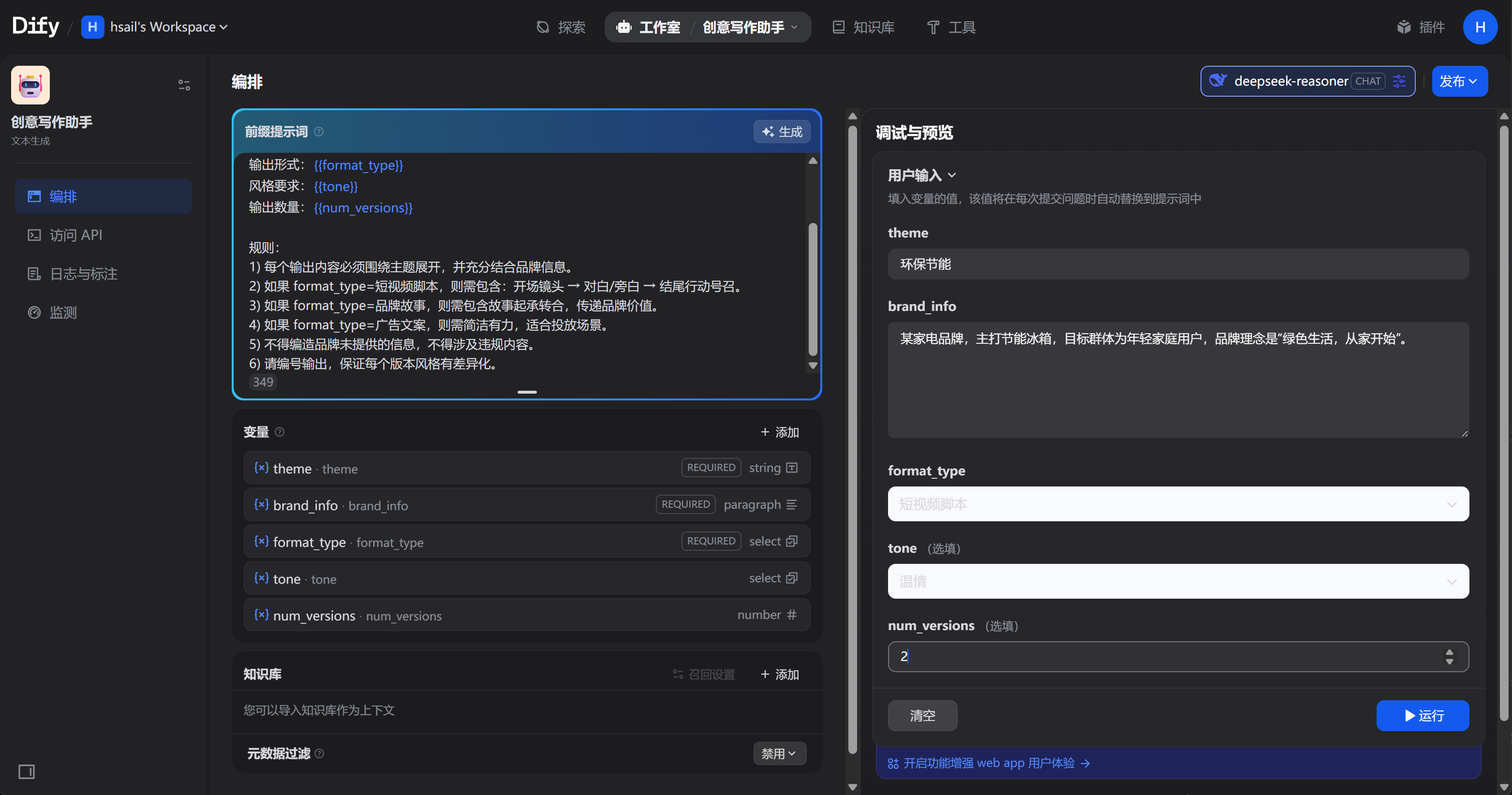Collapse the sidebar with the panel icon
This screenshot has width=1512, height=795.
tap(27, 771)
